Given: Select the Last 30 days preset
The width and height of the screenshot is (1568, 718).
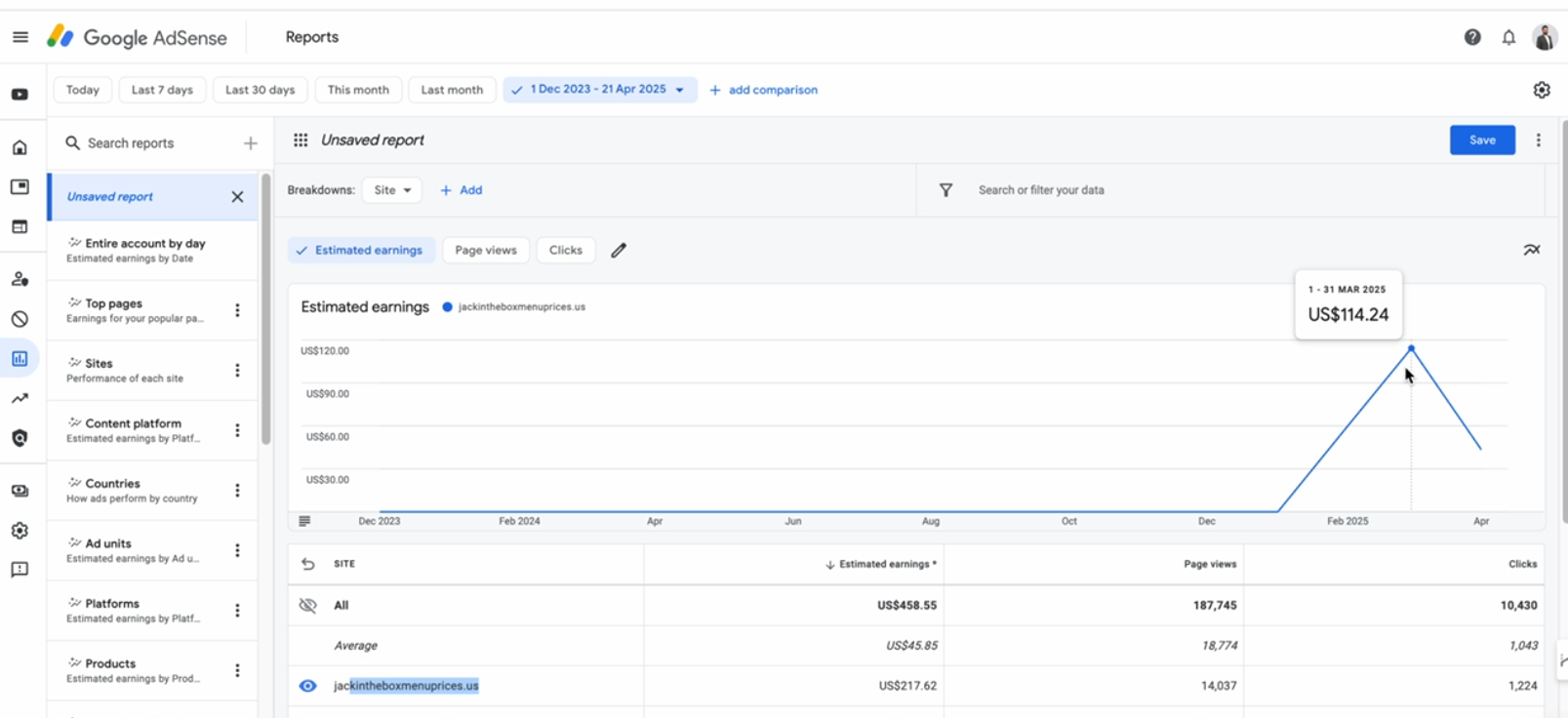Looking at the screenshot, I should (x=260, y=90).
